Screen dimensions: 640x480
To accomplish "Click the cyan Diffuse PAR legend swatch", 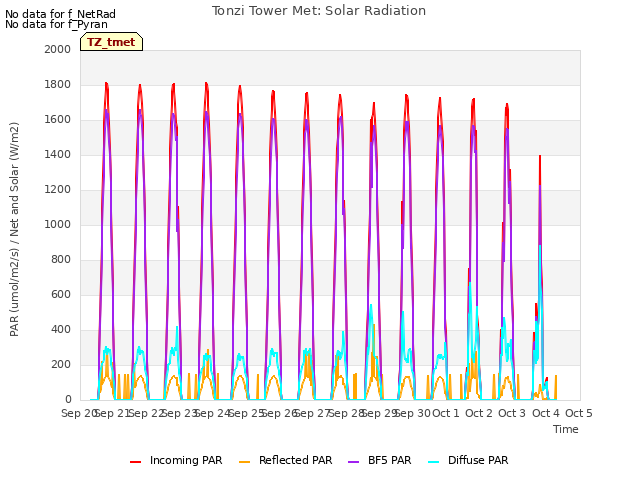I will [x=434, y=462].
